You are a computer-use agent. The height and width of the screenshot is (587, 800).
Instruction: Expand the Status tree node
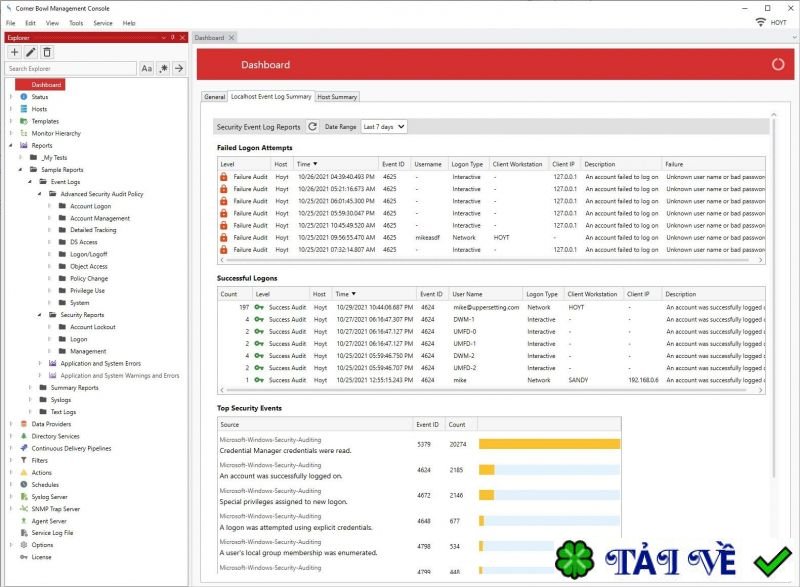coord(10,96)
